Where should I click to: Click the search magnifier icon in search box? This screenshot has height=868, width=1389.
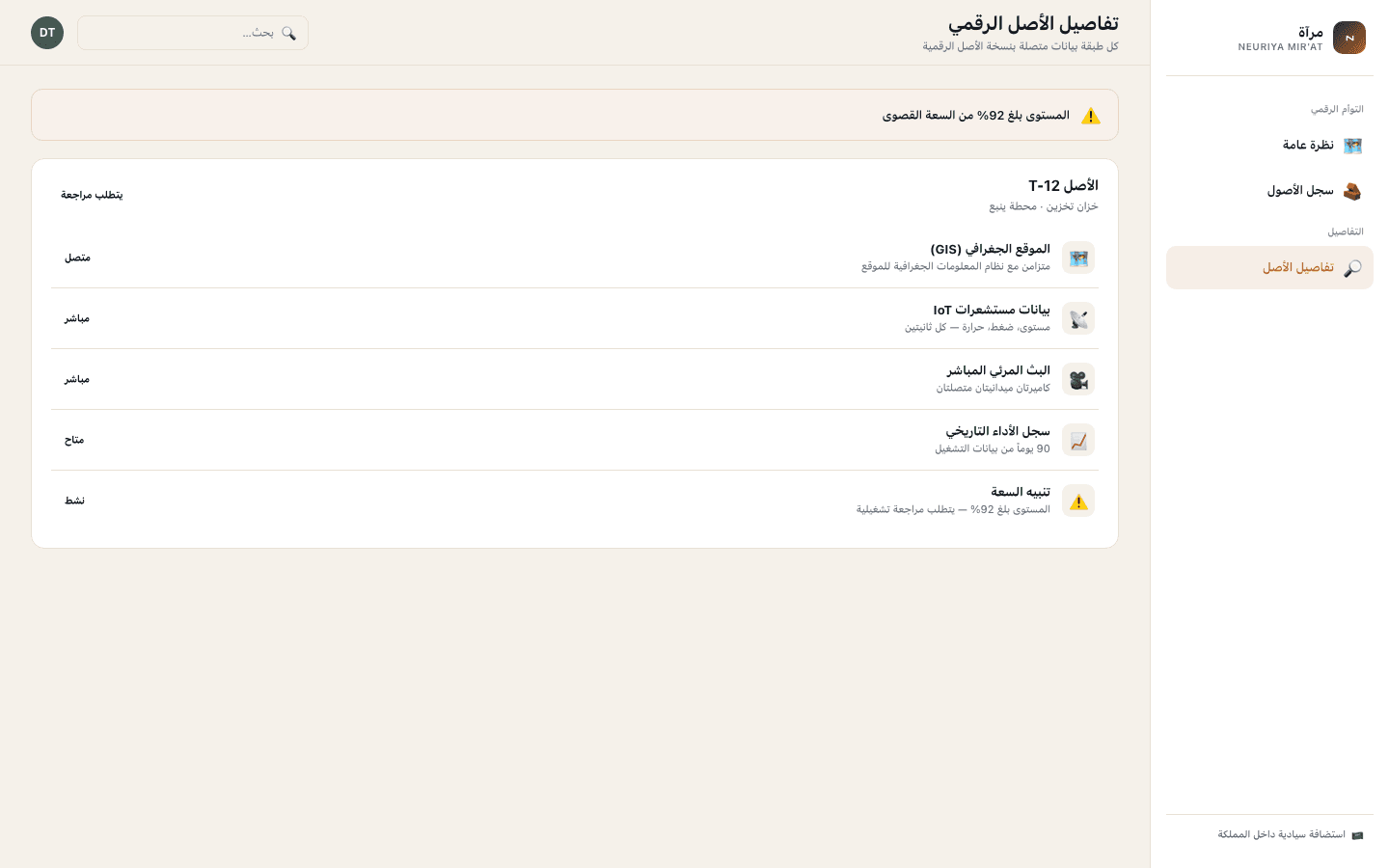click(x=288, y=33)
